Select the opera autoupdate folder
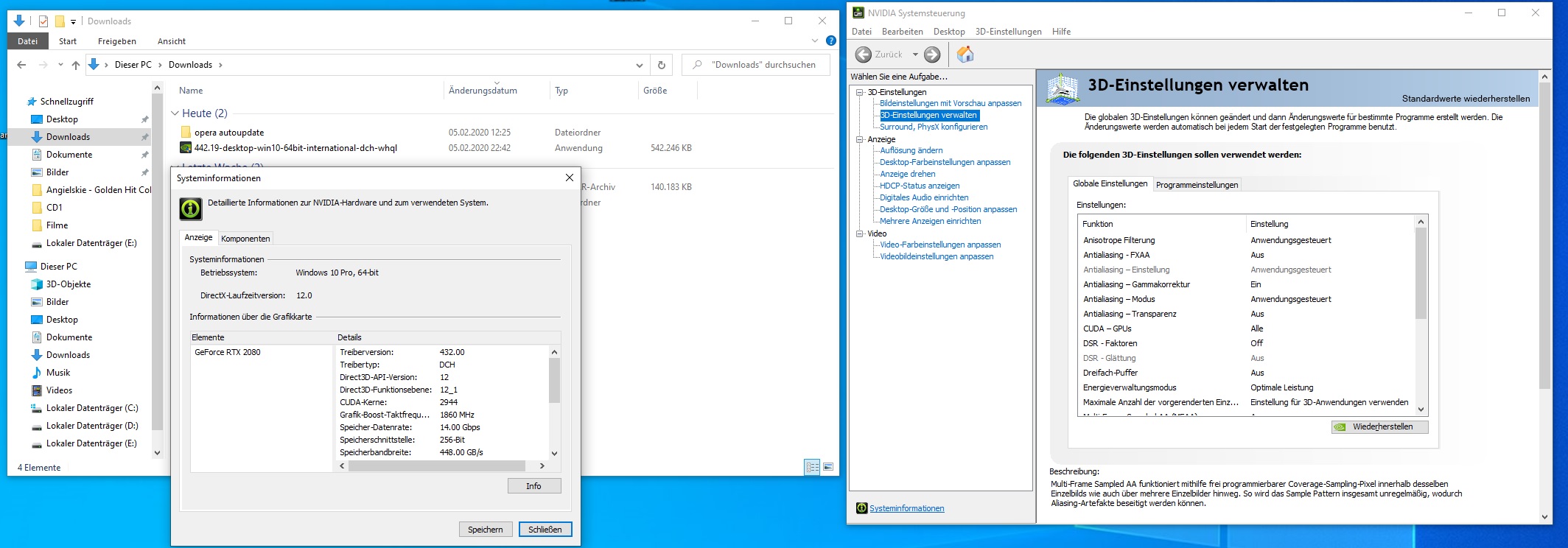The width and height of the screenshot is (1568, 548). point(229,133)
